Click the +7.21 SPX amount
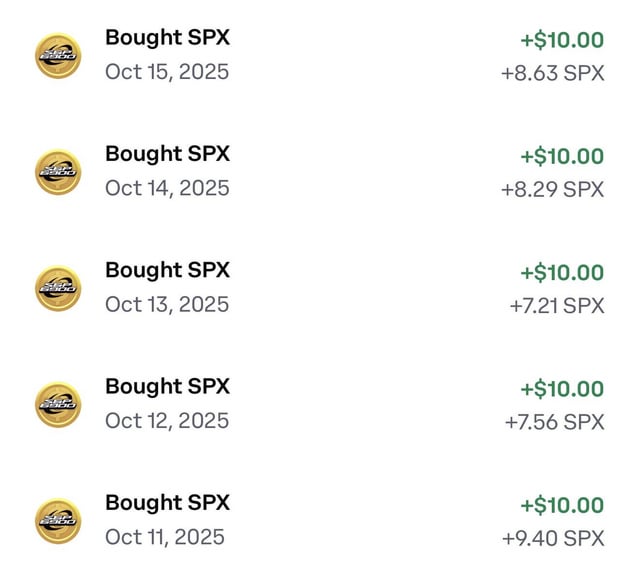 pos(556,305)
